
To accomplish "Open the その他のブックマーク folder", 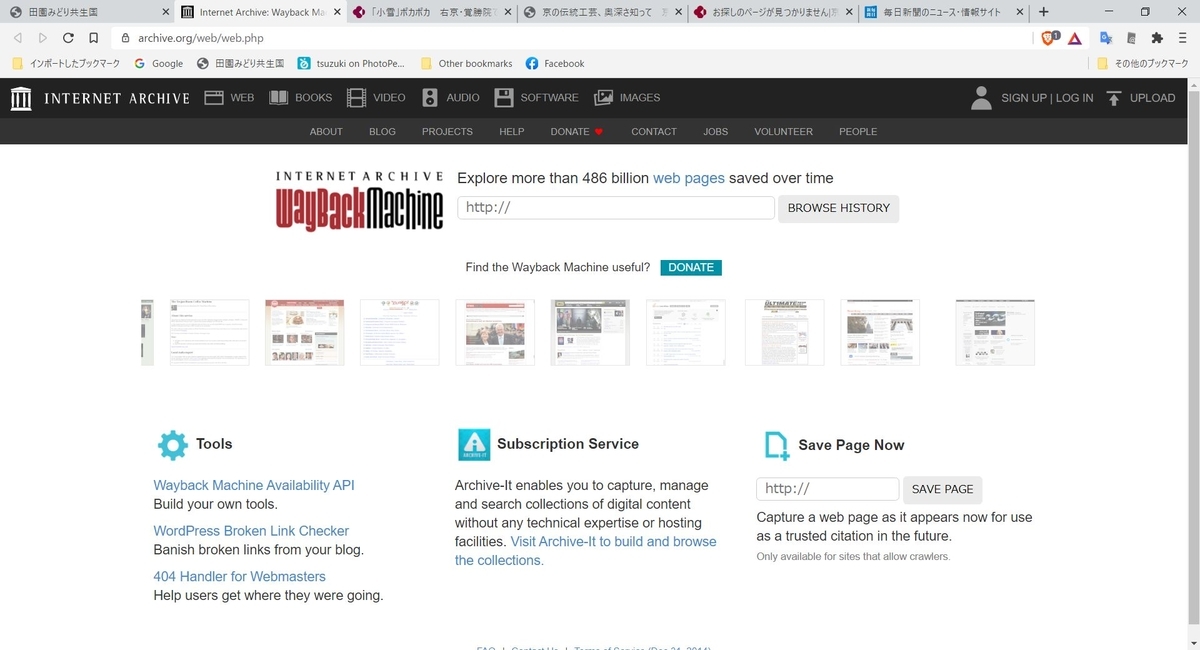I will tap(1143, 63).
